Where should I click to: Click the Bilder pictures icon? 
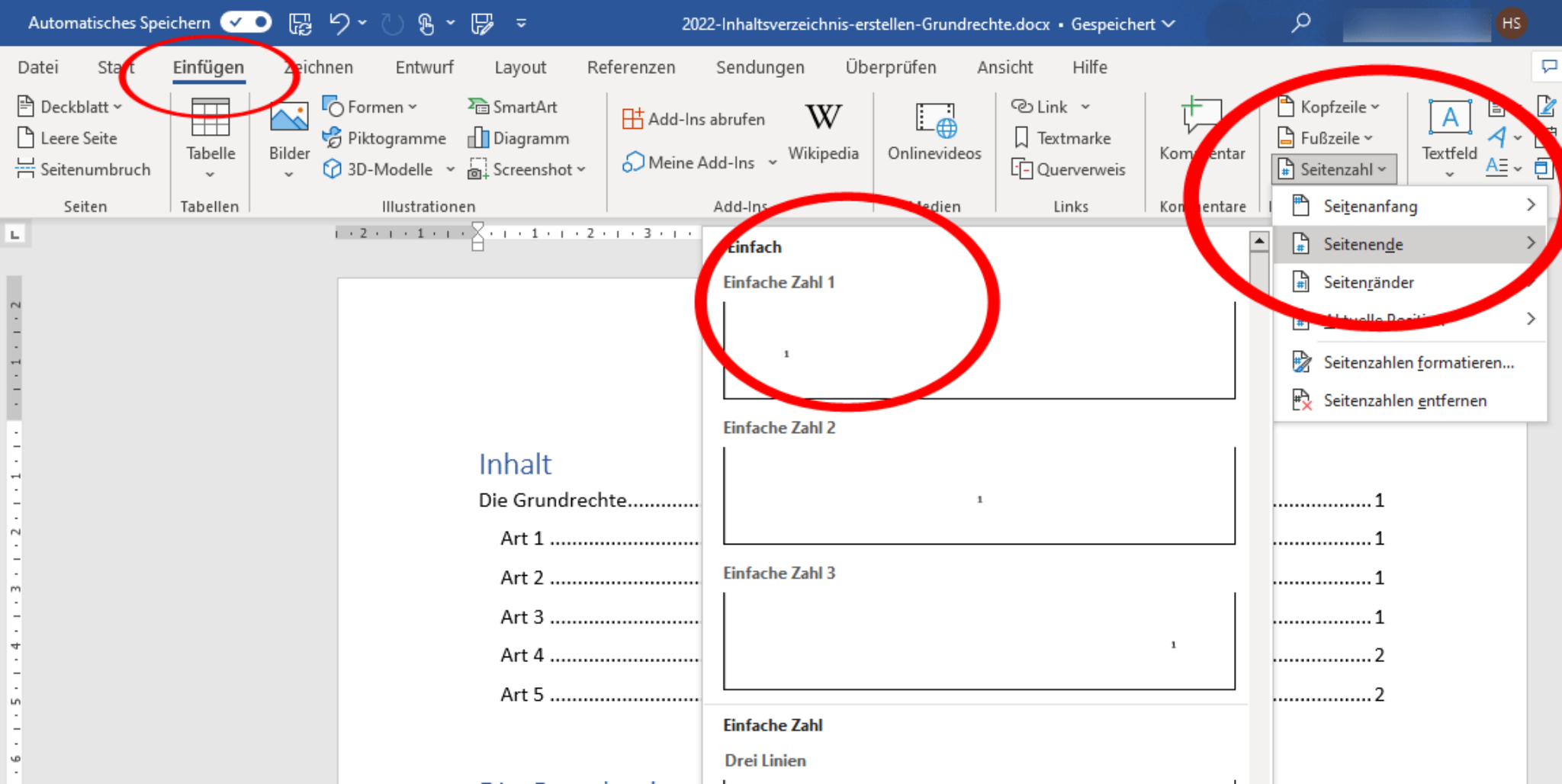289,117
